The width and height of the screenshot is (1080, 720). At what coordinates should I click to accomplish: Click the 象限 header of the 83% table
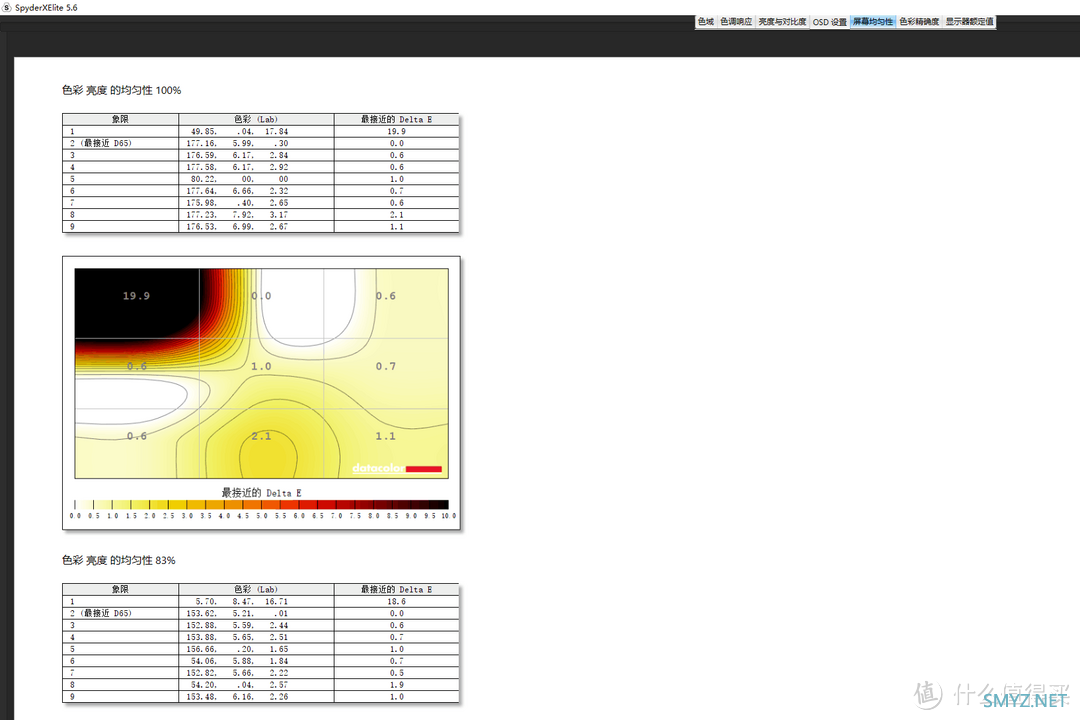click(x=121, y=589)
